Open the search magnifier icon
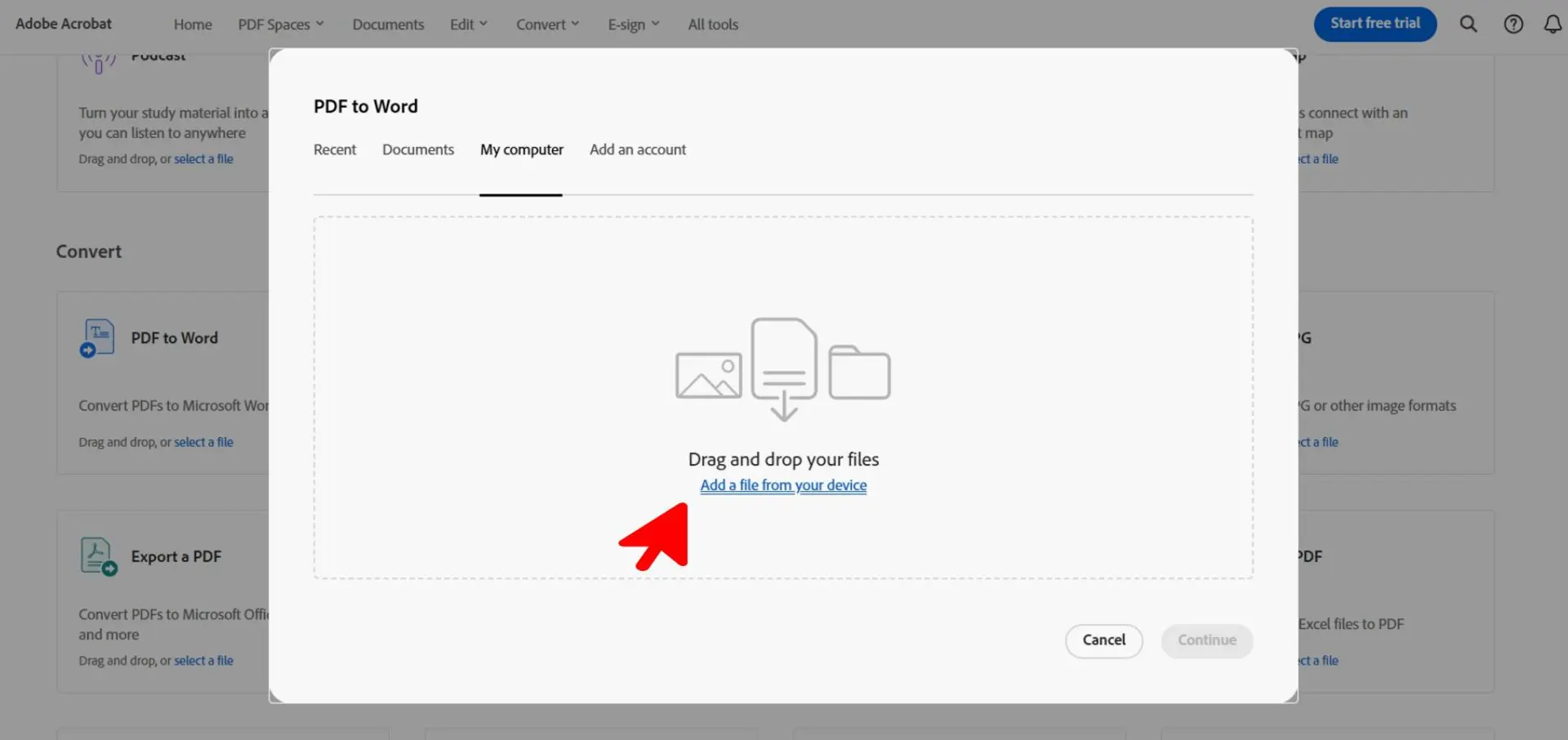 1468,25
